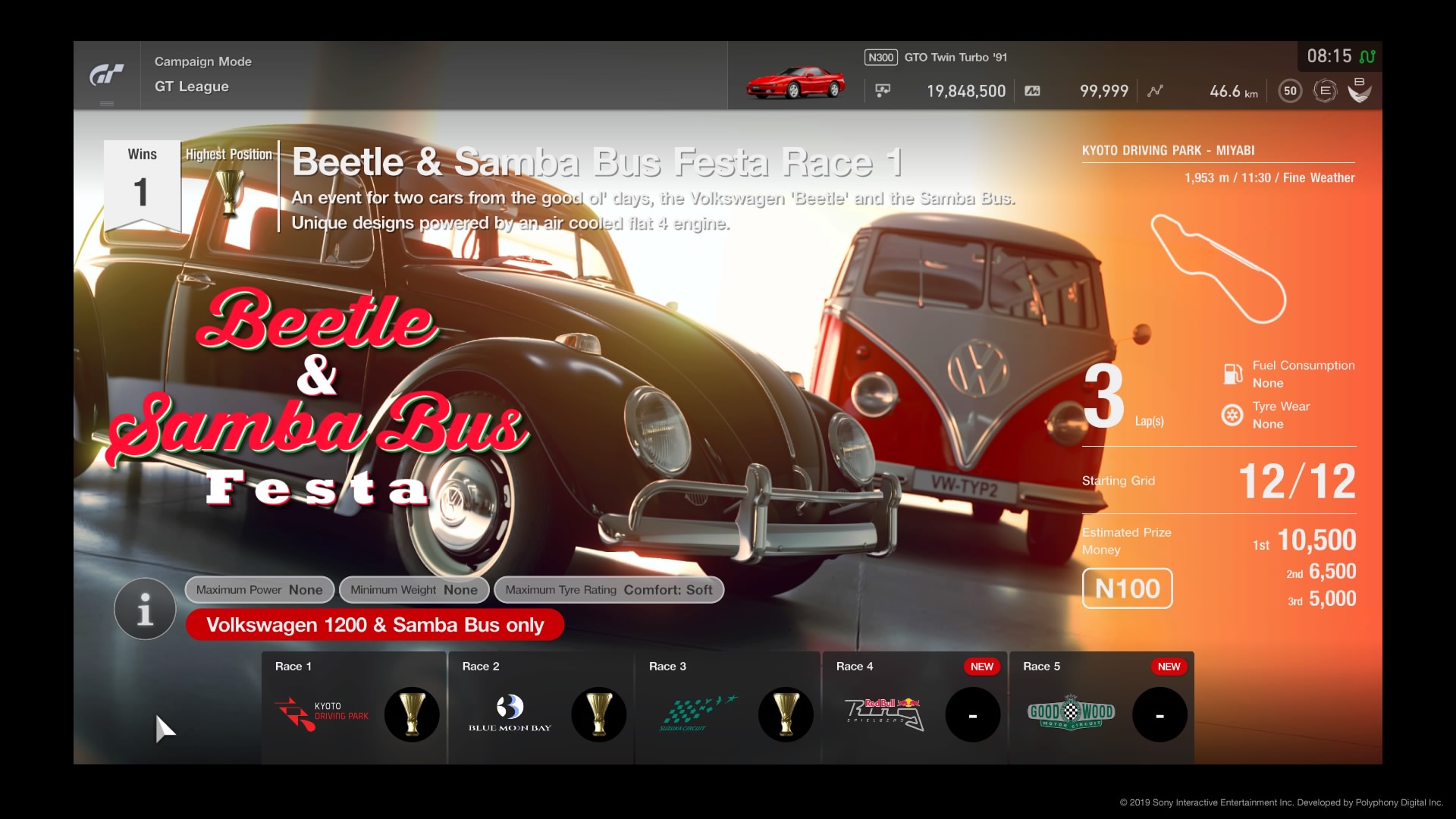
Task: Click the N100 class badge
Action: coord(1127,588)
